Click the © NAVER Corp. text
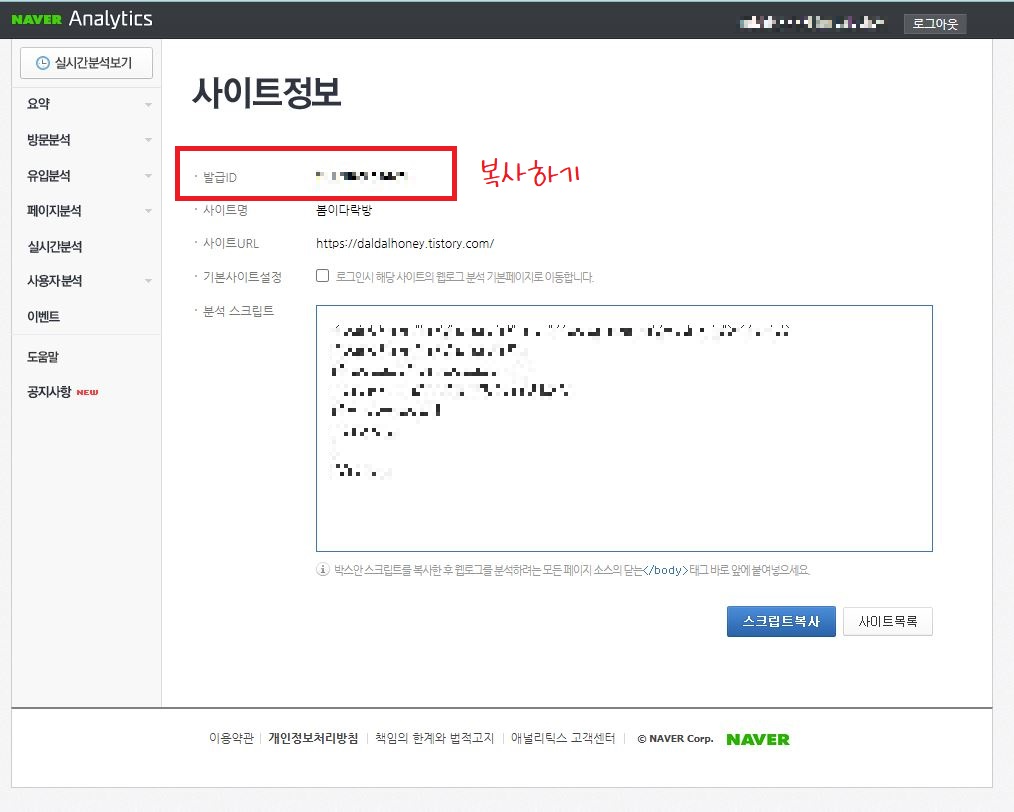 675,739
